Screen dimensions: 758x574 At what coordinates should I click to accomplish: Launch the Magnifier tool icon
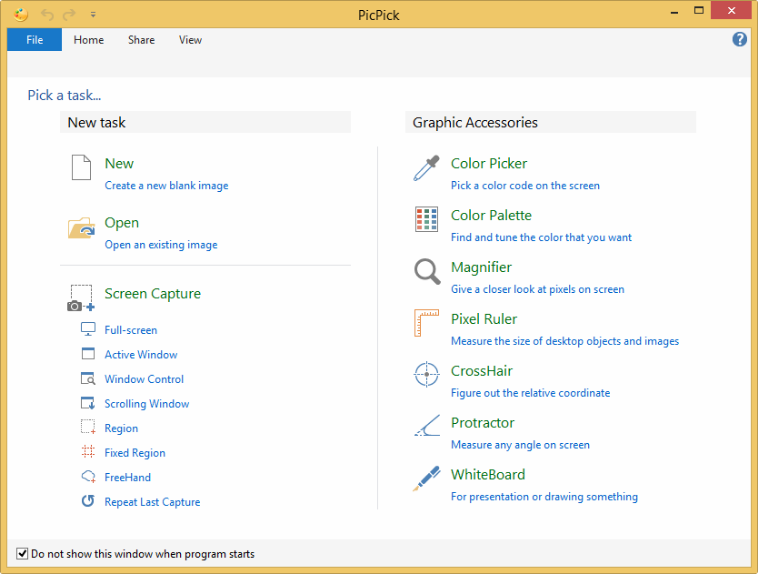point(426,272)
